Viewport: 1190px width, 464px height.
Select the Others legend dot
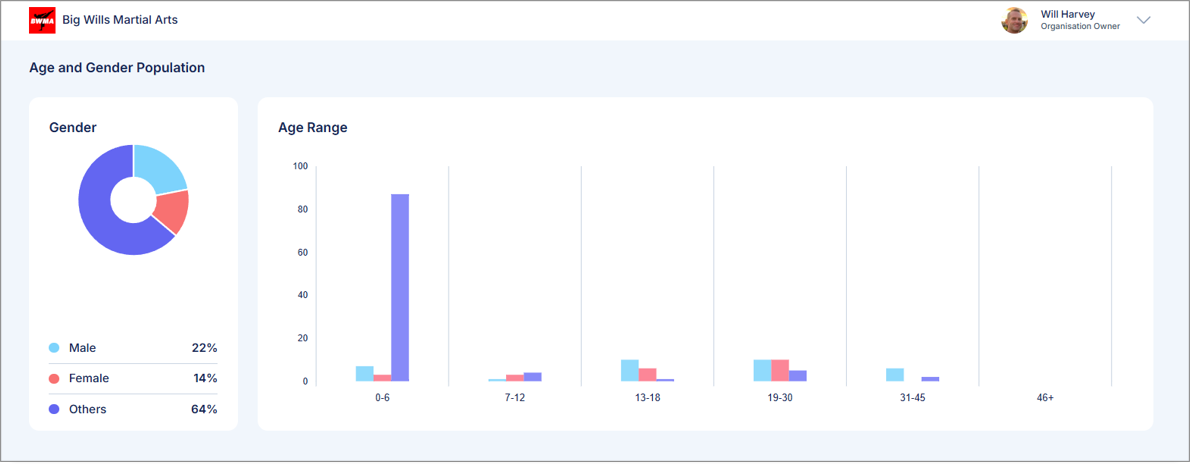pyautogui.click(x=54, y=409)
